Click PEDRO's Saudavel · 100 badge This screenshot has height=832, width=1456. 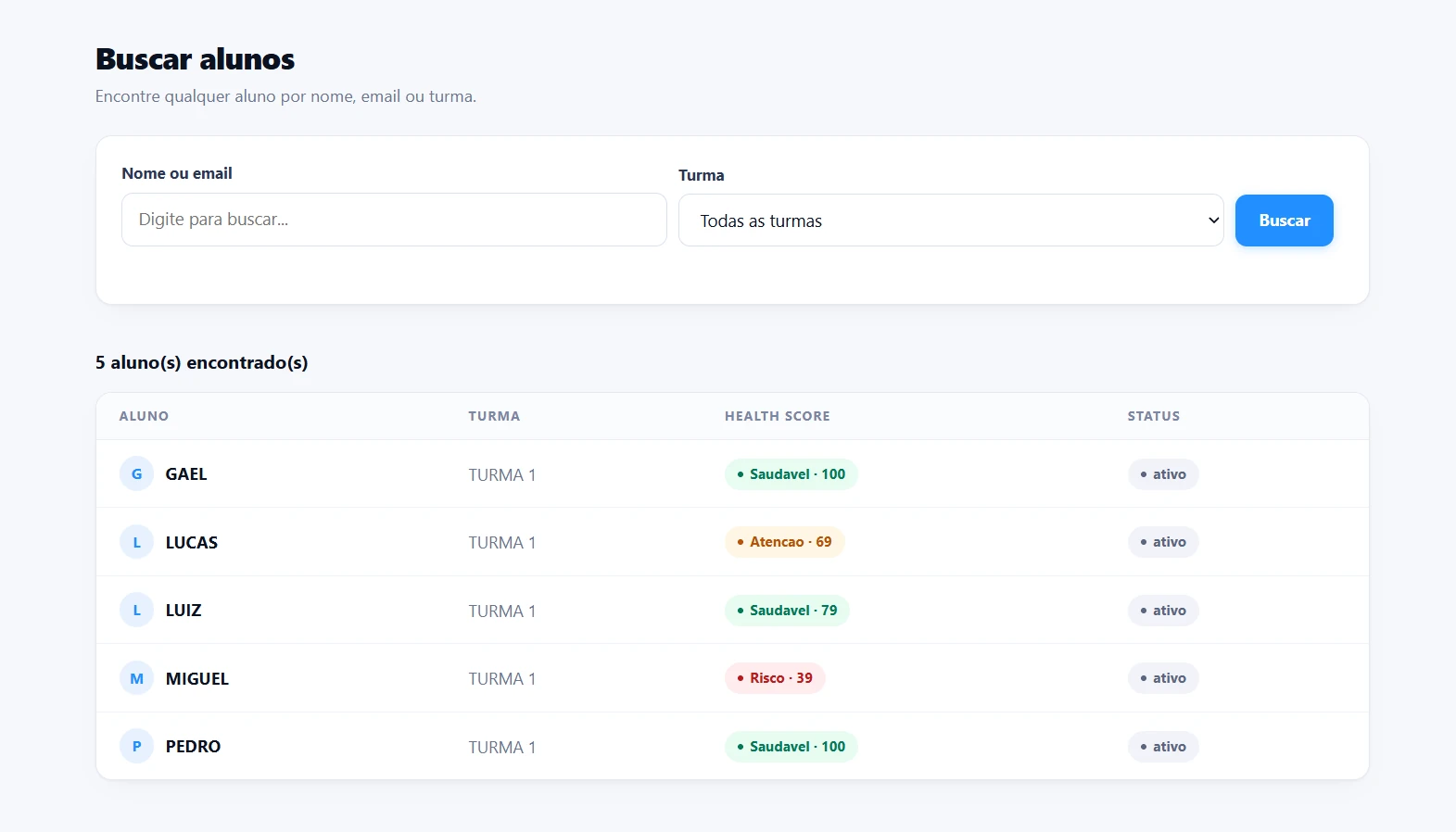[791, 747]
